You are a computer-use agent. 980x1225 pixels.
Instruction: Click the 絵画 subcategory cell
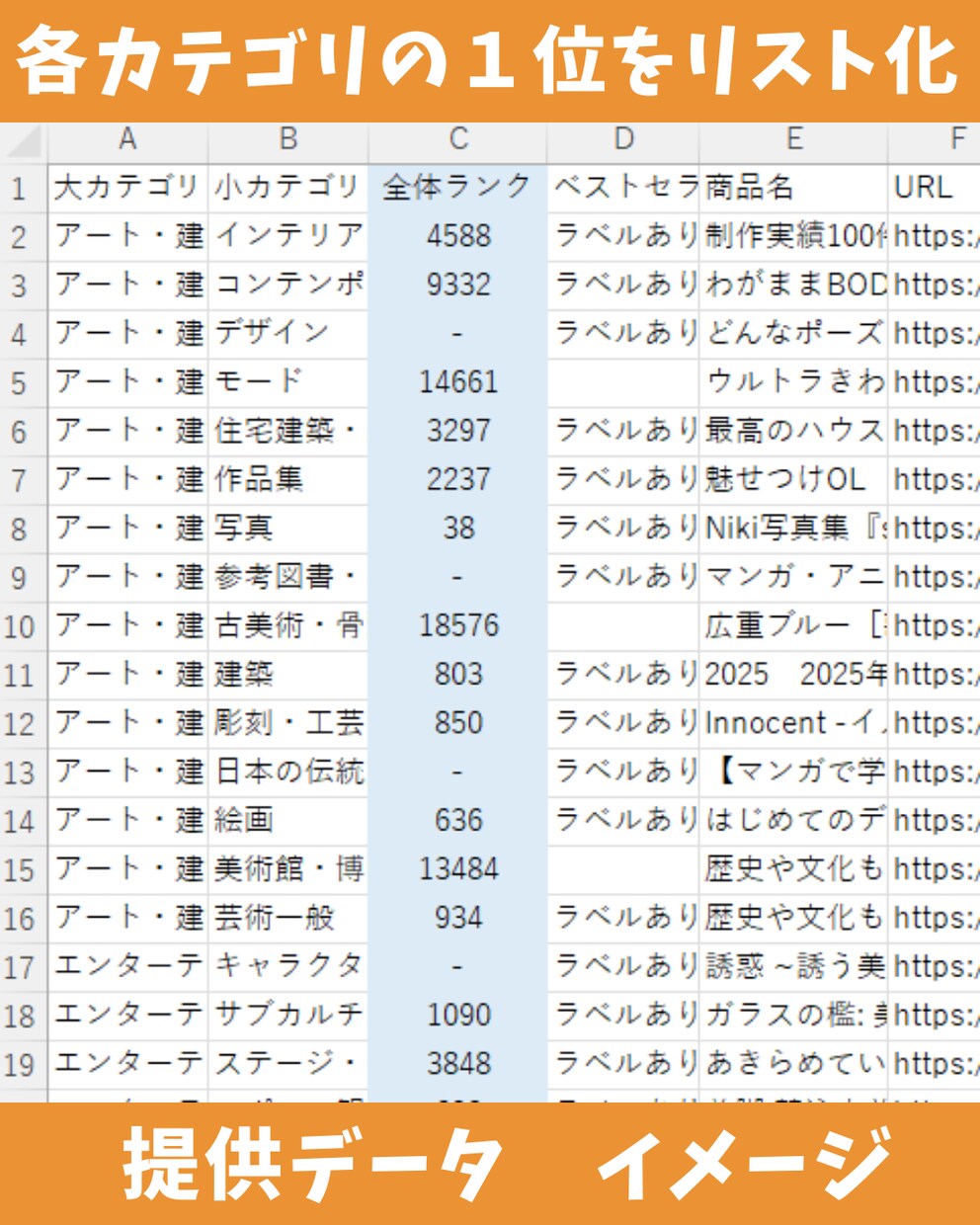coord(287,821)
